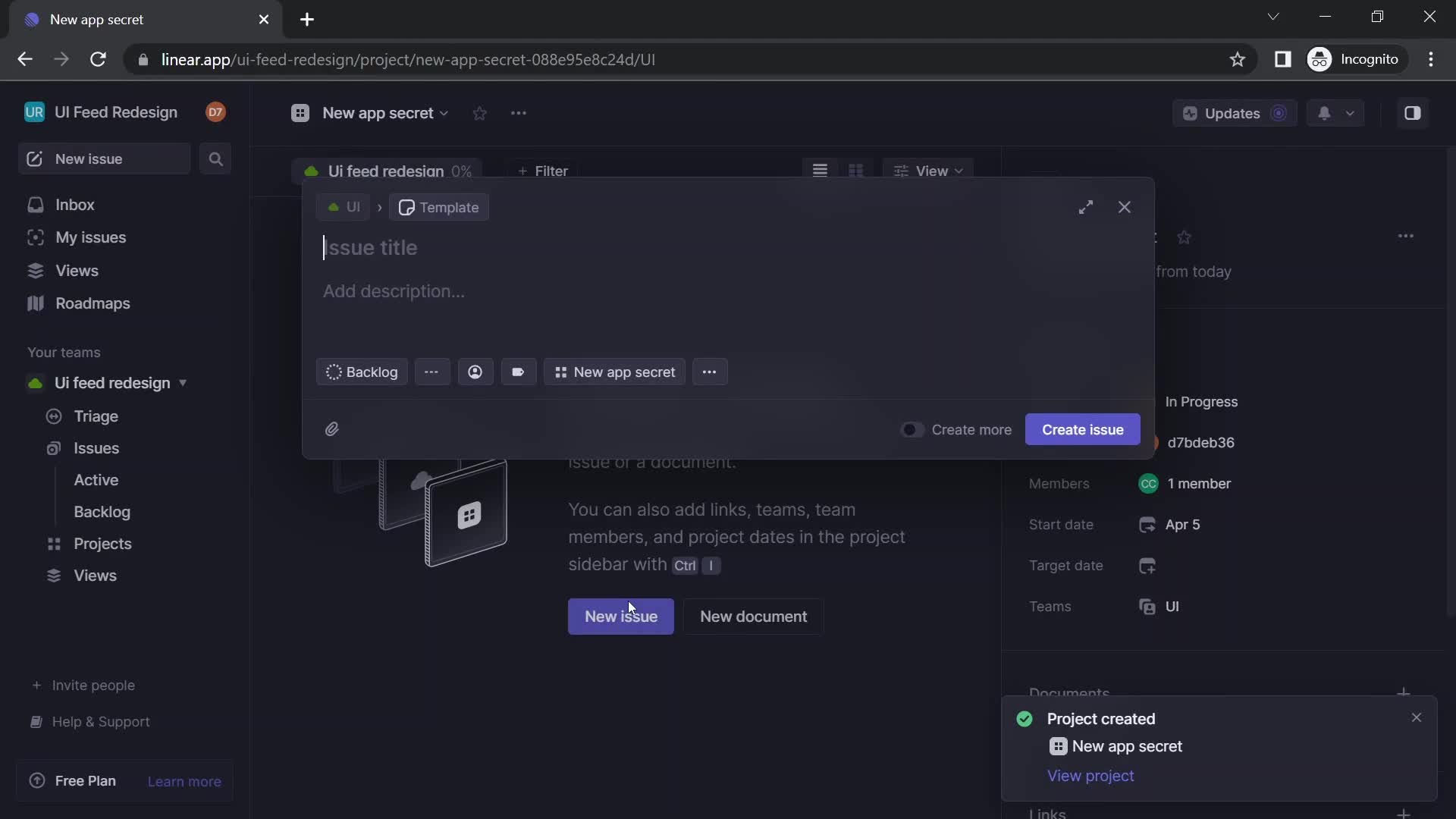
Task: Toggle the star/favorite icon on project
Action: [480, 113]
